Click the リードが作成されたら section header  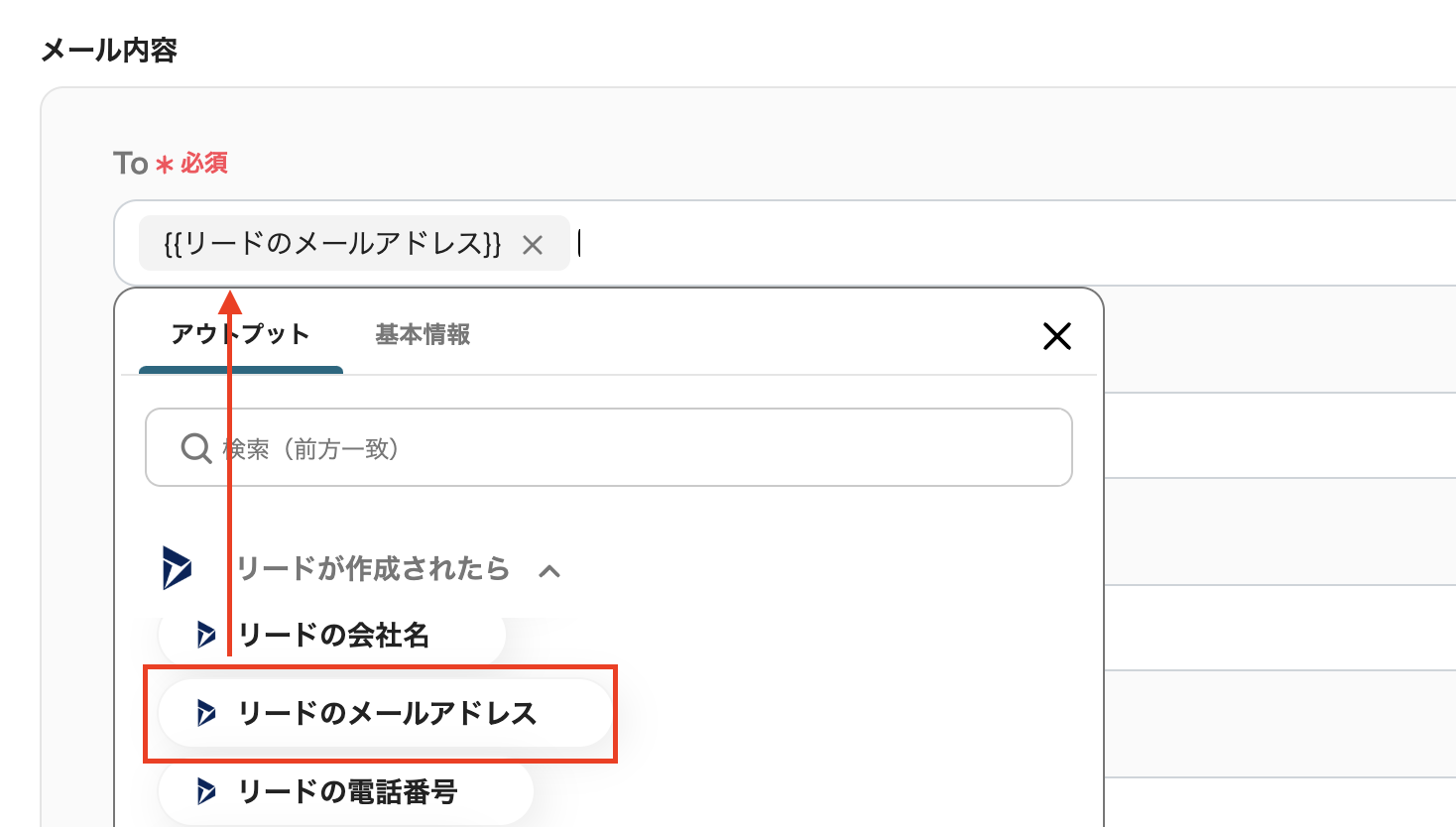(373, 568)
